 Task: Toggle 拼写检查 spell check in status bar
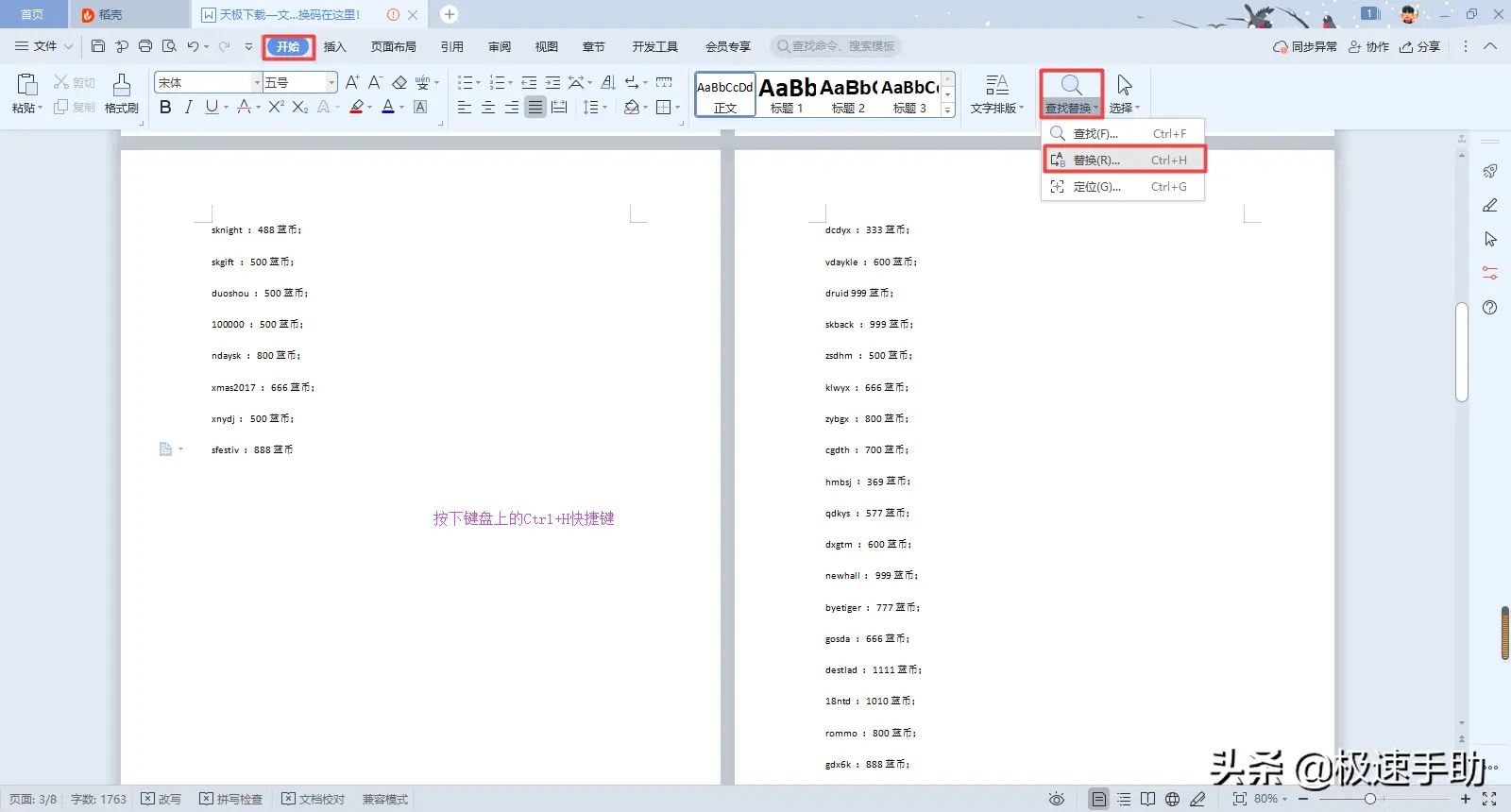click(230, 799)
